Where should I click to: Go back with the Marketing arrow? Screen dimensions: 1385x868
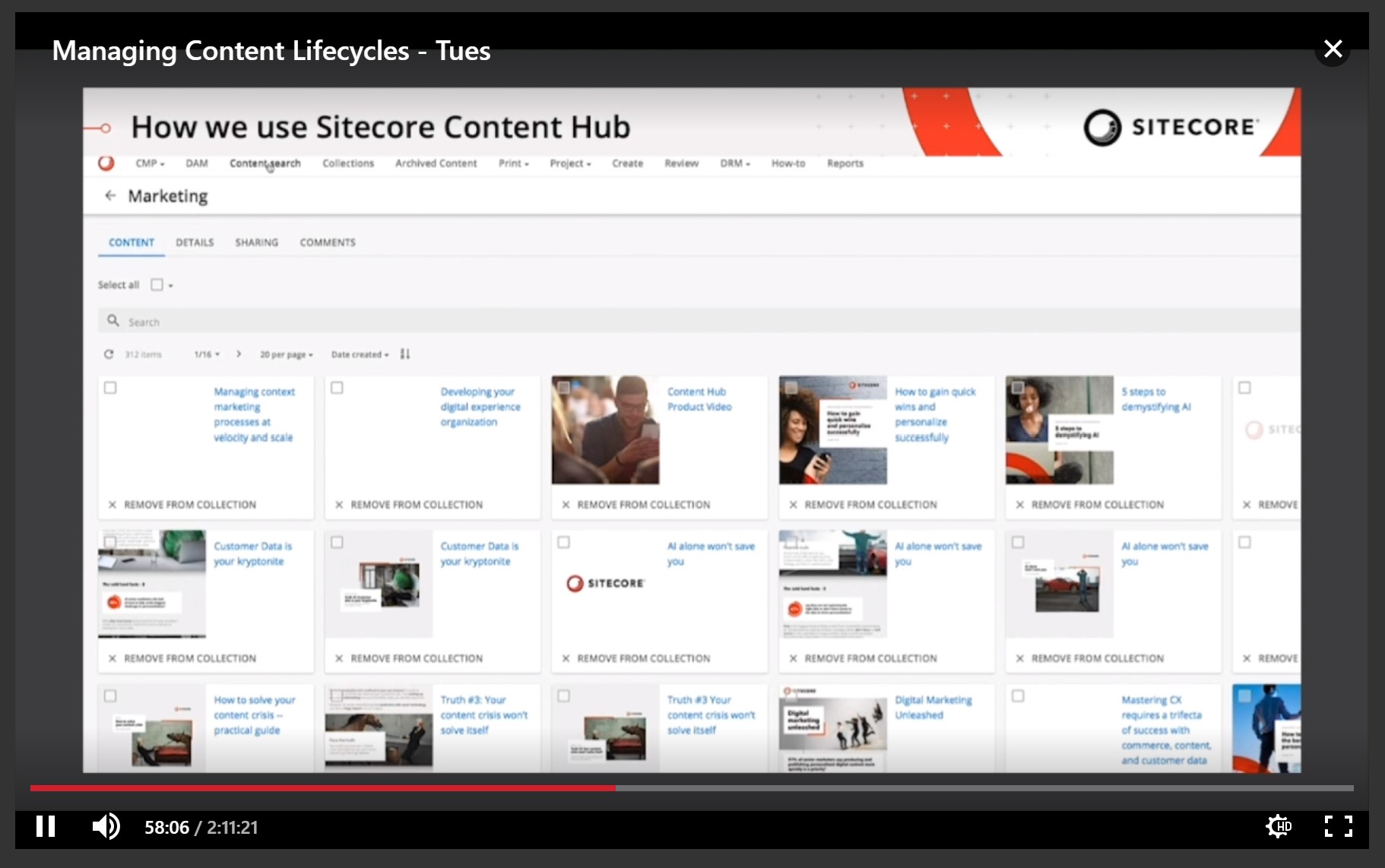(x=110, y=195)
